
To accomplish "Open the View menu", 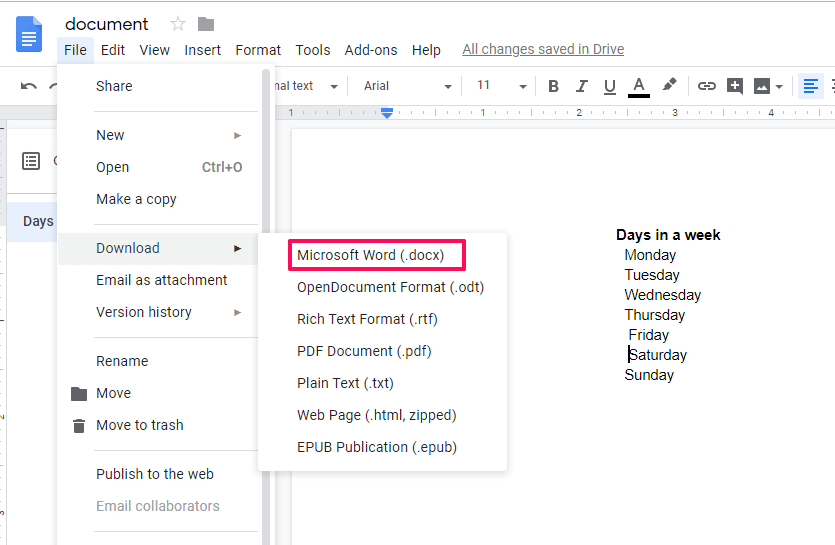I will (154, 50).
